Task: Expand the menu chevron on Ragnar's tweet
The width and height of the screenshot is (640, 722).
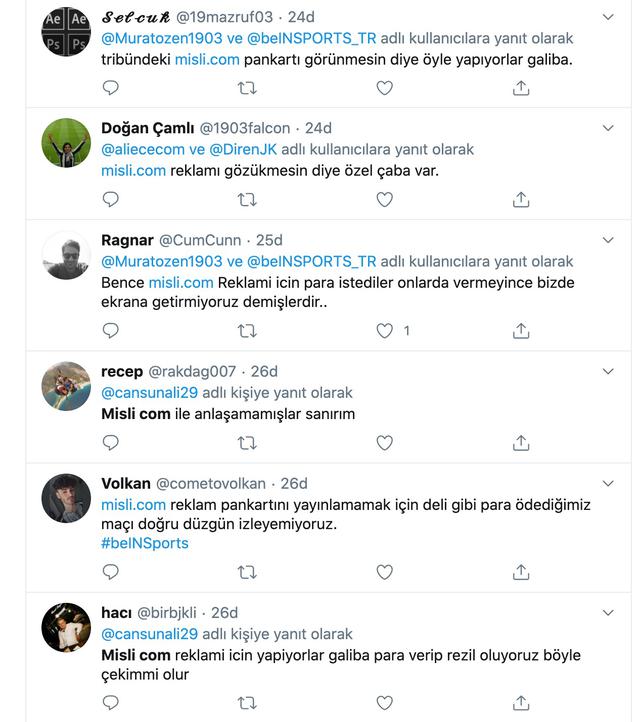Action: [x=608, y=240]
